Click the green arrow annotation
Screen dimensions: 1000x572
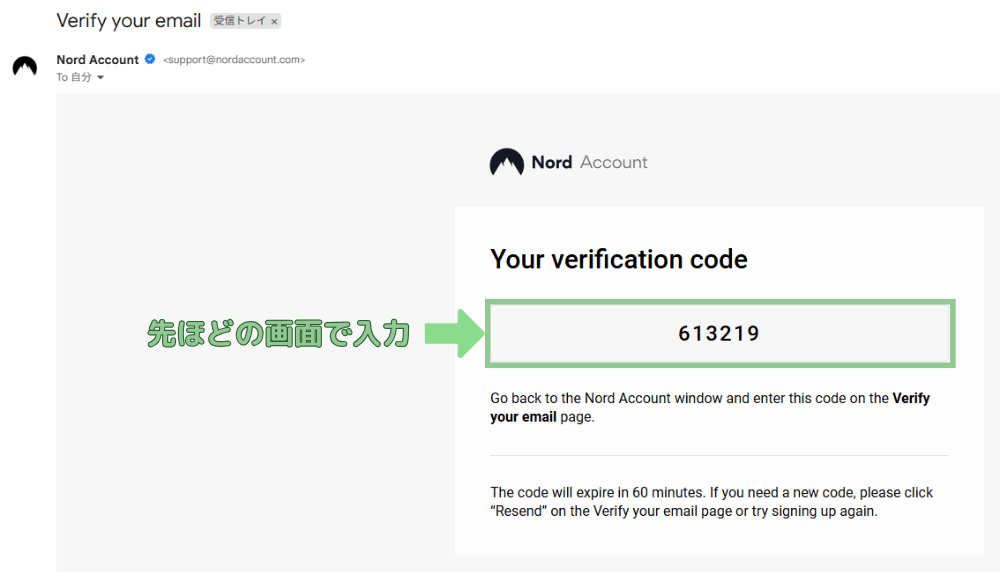click(x=455, y=334)
